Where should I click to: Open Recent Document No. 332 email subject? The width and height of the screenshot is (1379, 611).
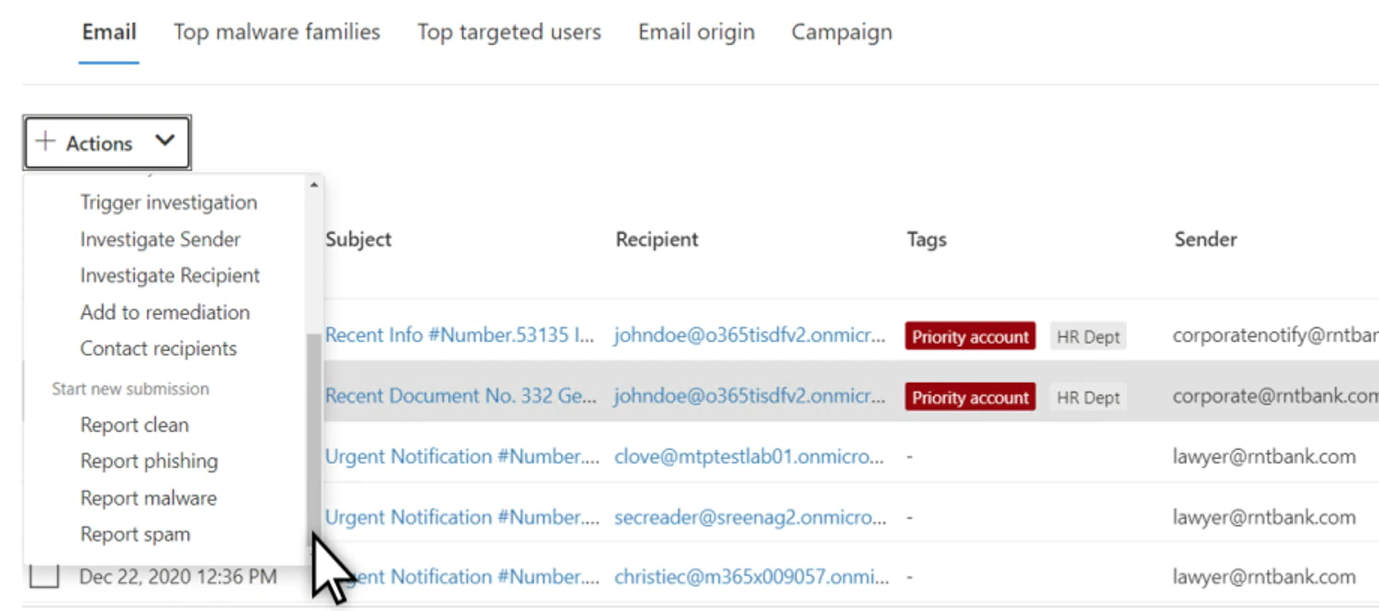pyautogui.click(x=462, y=396)
